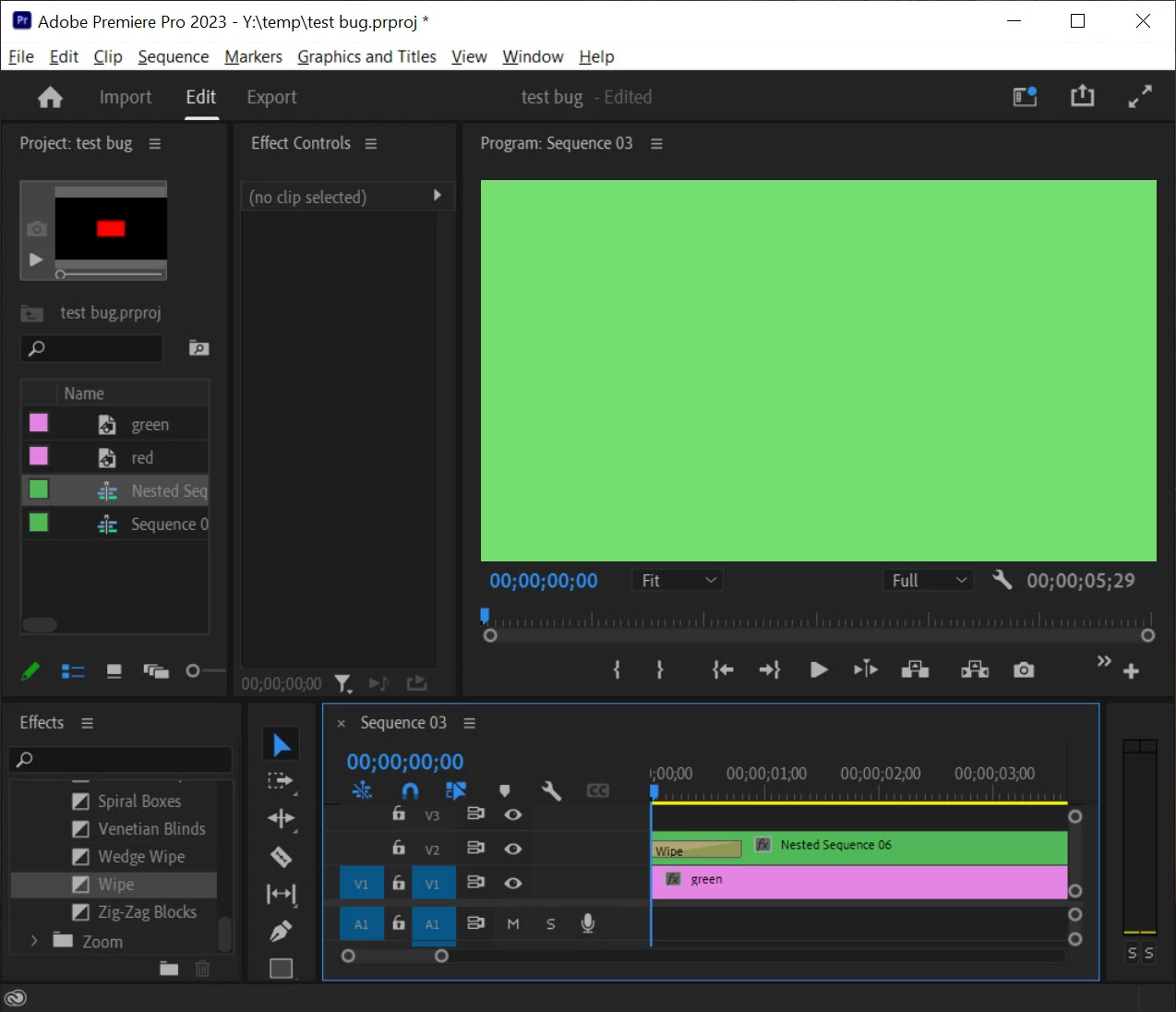Click green label swatch of Sequence item

39,523
